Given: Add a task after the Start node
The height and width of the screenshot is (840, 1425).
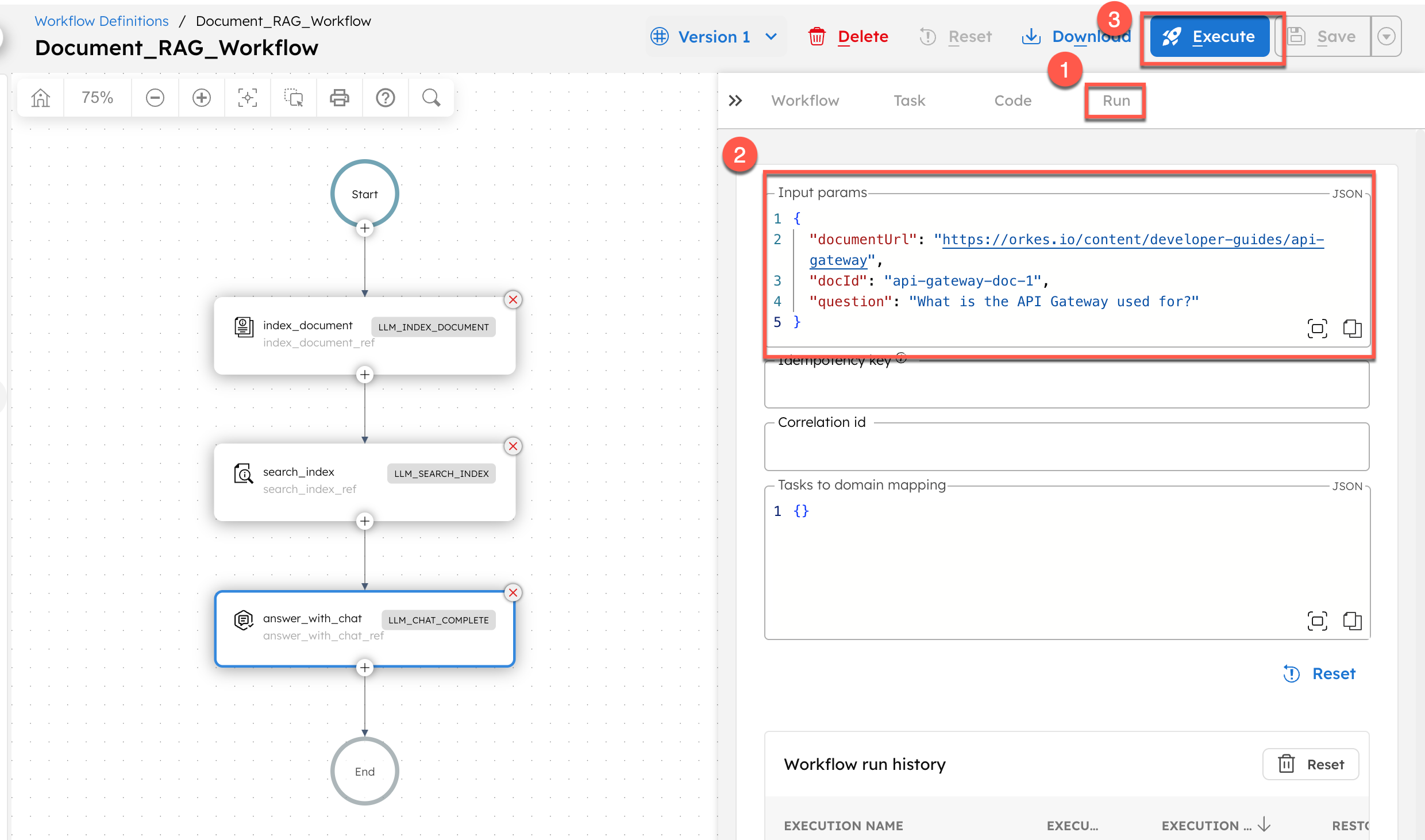Looking at the screenshot, I should tap(365, 228).
